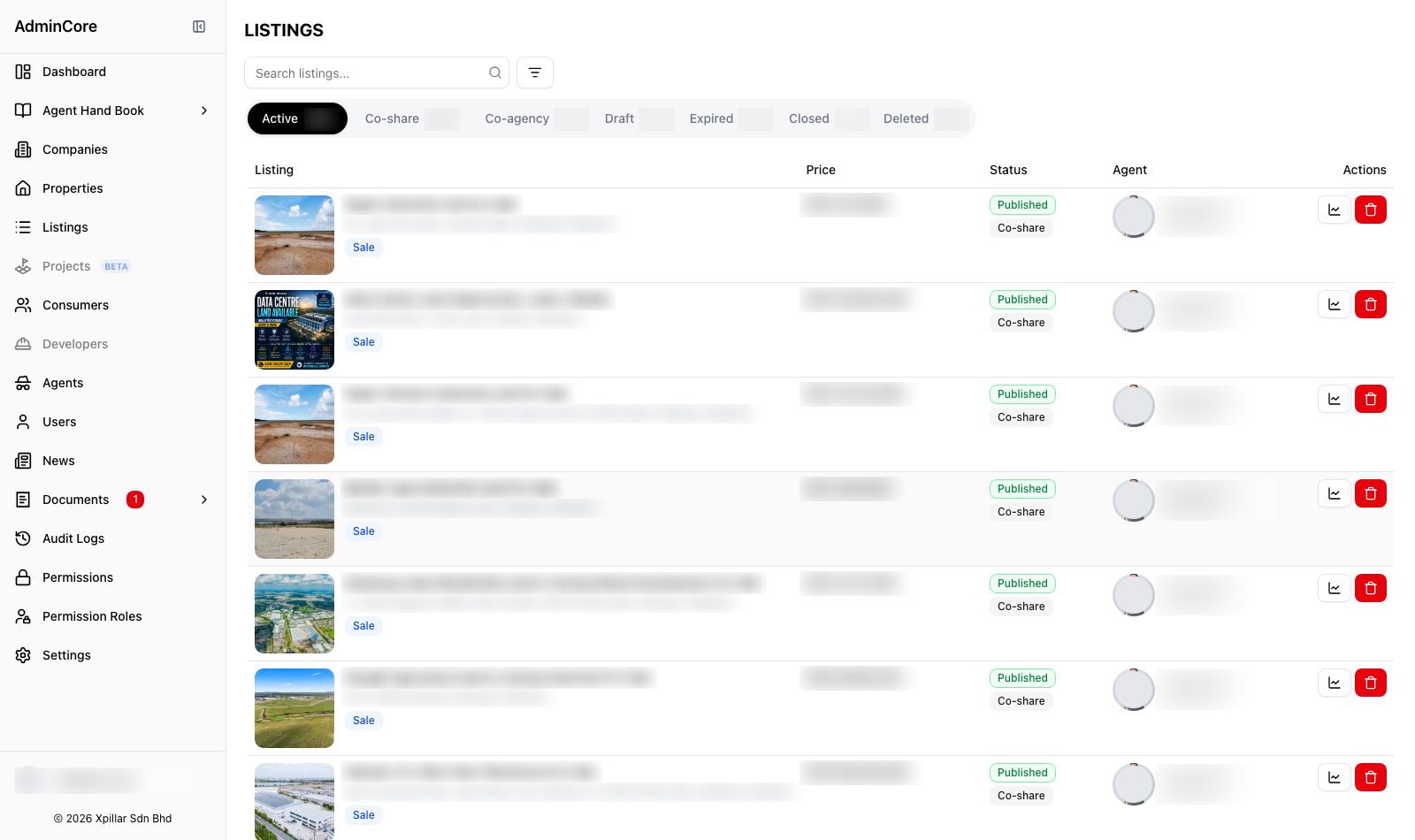Image resolution: width=1415 pixels, height=840 pixels.
Task: Click Co-share tag on Data Centre row
Action: pos(1021,323)
